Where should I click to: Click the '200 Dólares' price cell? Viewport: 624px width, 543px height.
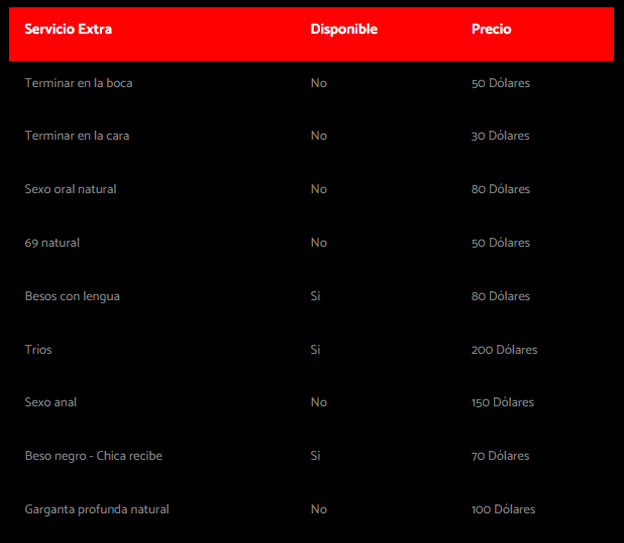pyautogui.click(x=504, y=350)
